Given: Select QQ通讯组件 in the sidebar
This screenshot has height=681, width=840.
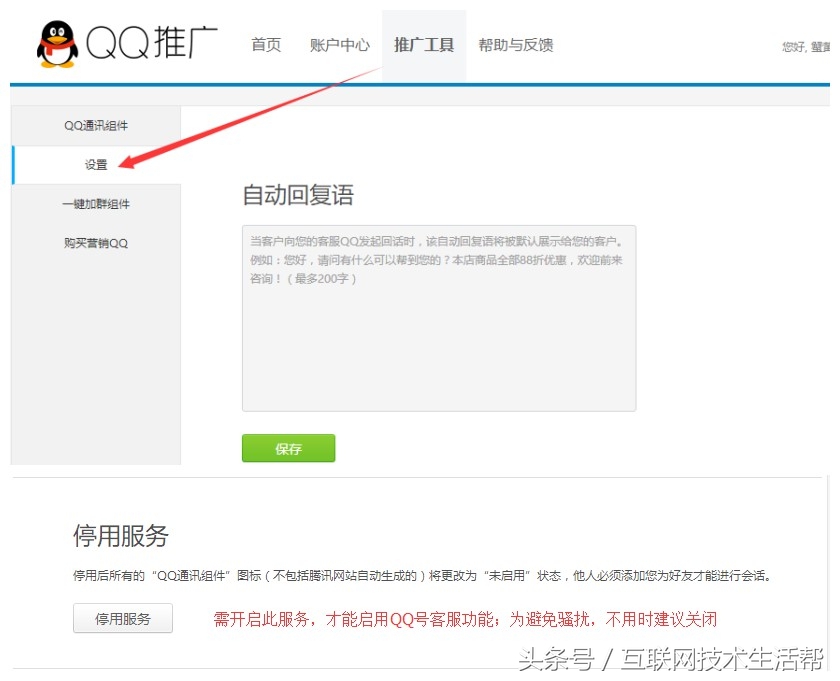Looking at the screenshot, I should (95, 126).
